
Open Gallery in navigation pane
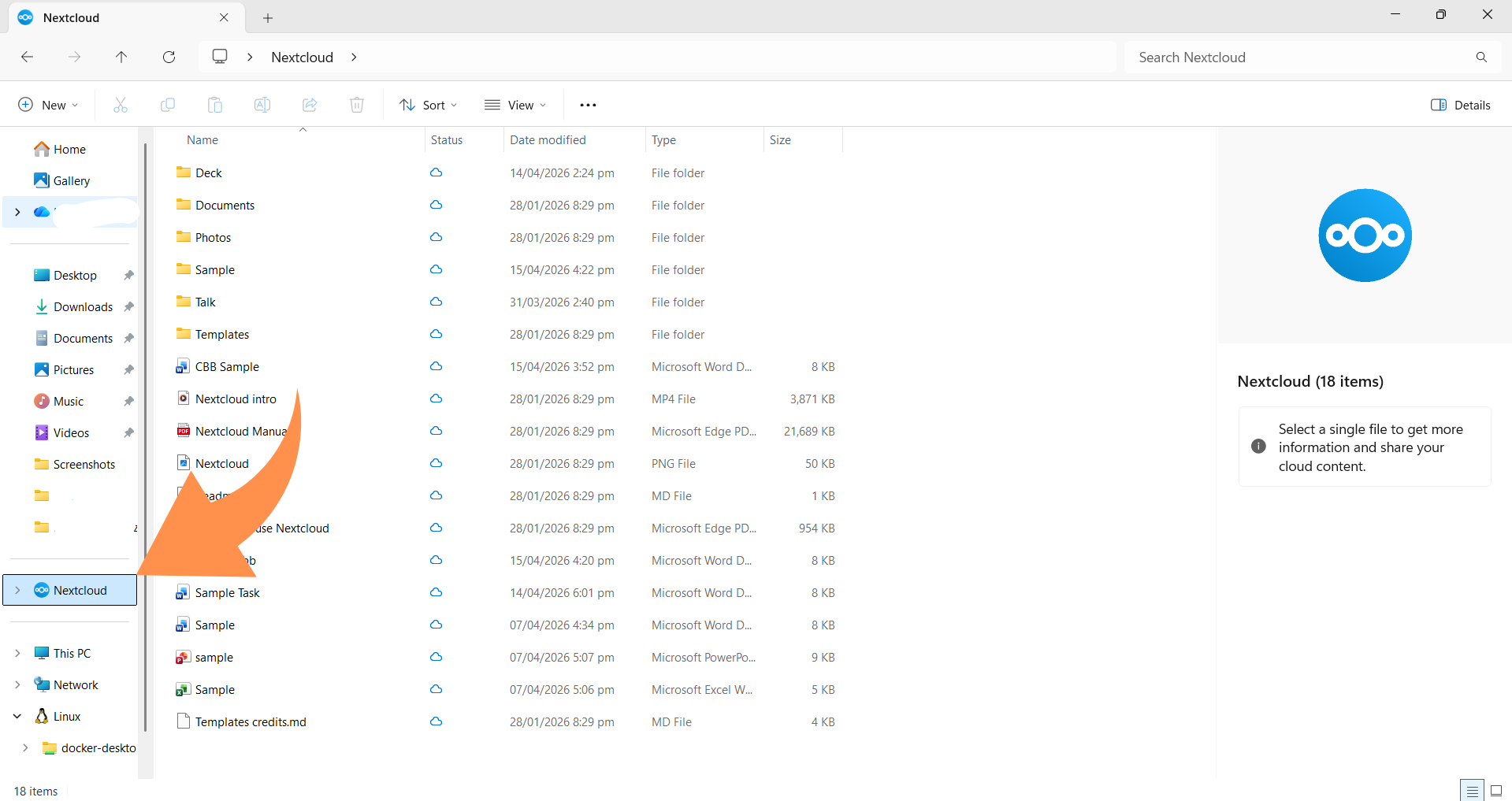coord(71,180)
